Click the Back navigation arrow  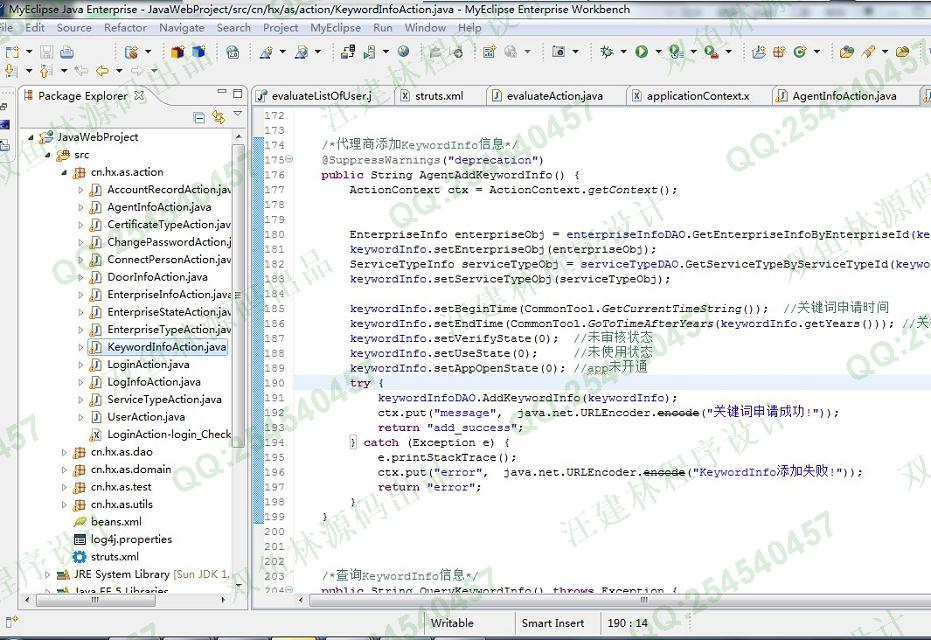click(102, 71)
